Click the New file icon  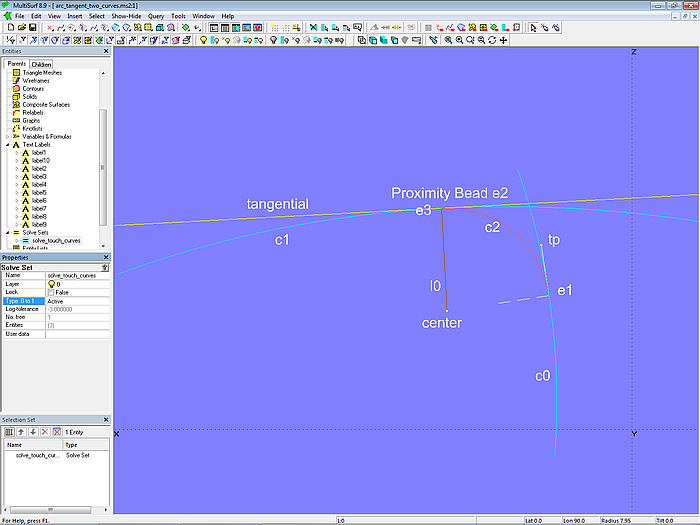pyautogui.click(x=9, y=28)
